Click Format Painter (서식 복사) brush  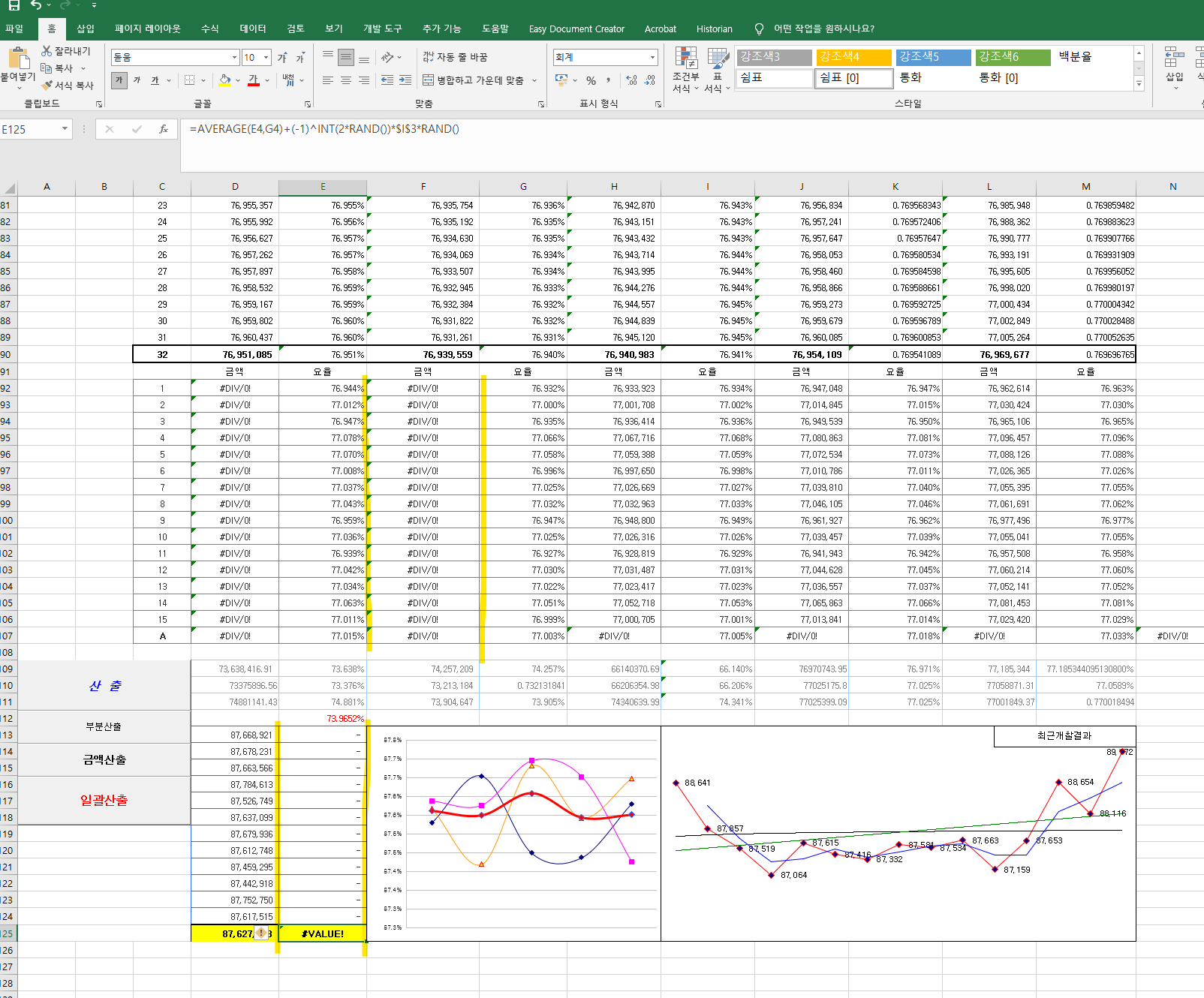click(x=47, y=86)
